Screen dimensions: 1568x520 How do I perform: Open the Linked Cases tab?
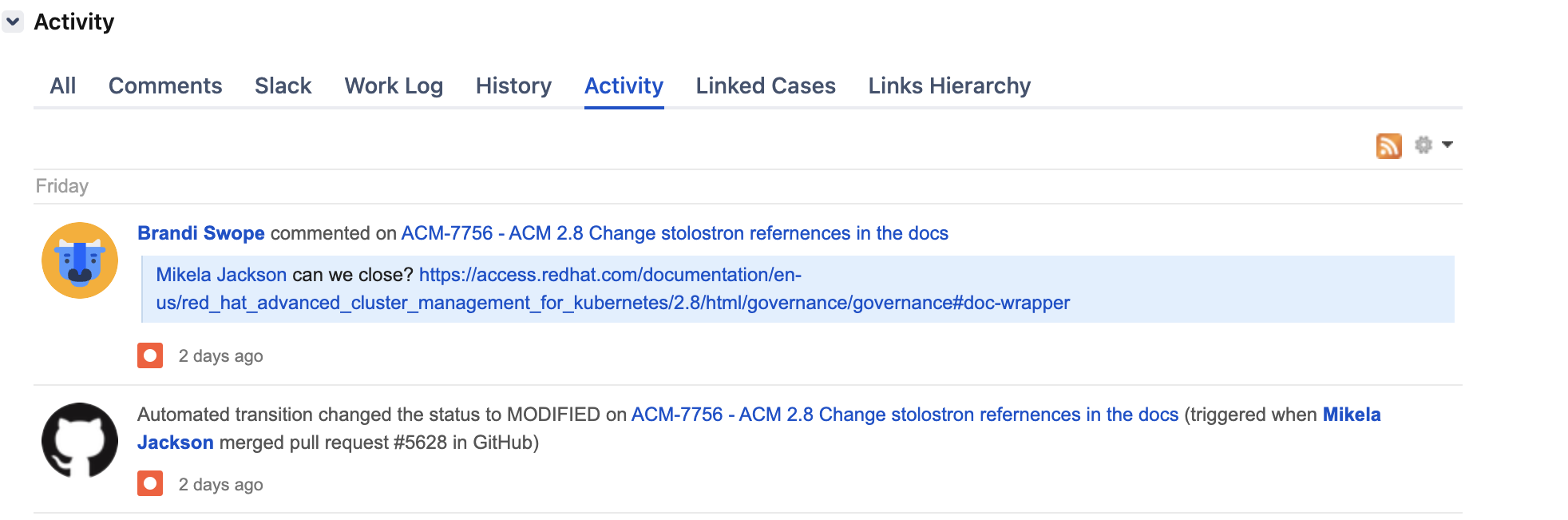click(766, 85)
